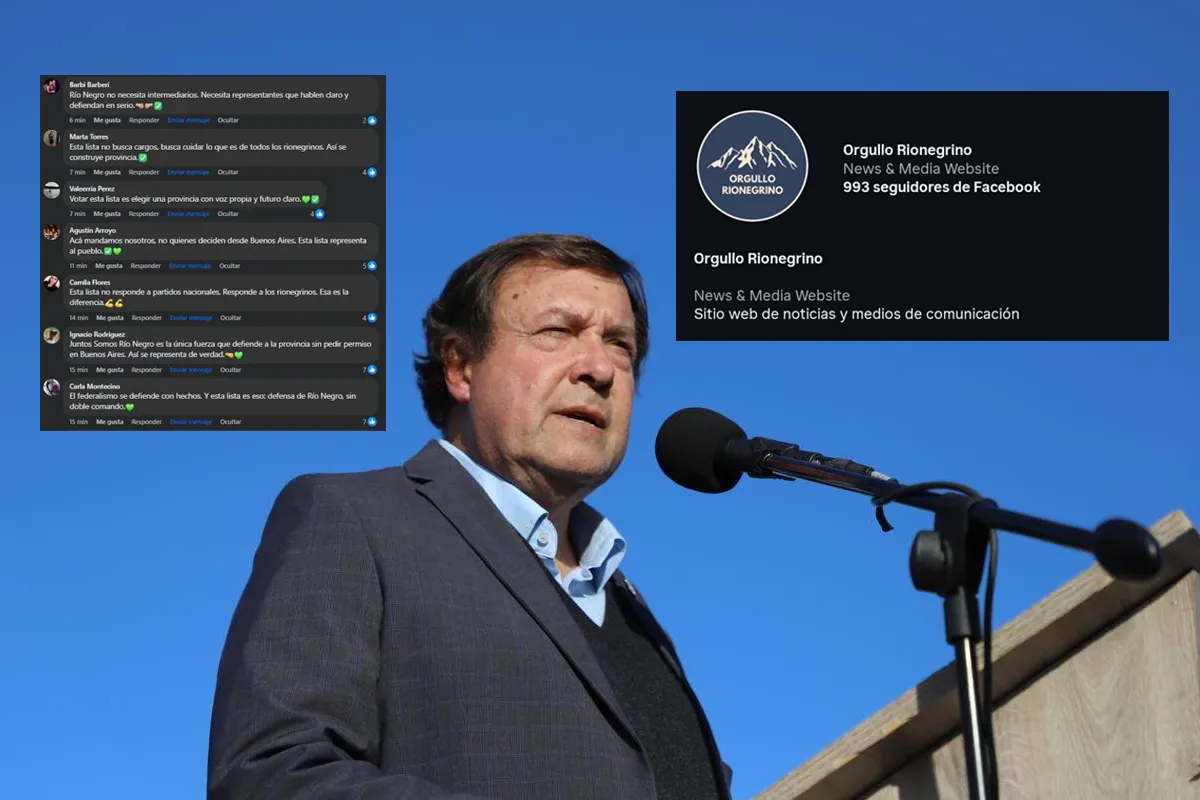Hide Agustin Arroyo's comment

click(230, 266)
